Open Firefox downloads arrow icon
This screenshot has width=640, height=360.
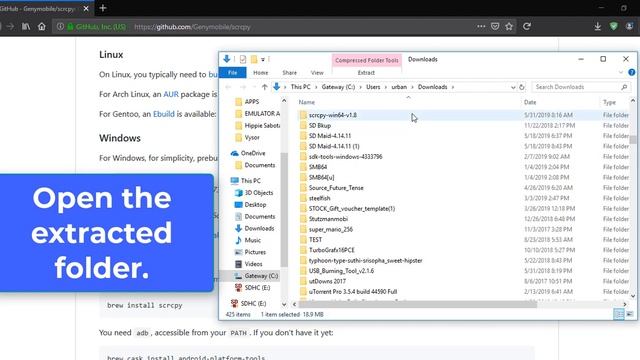[598, 27]
